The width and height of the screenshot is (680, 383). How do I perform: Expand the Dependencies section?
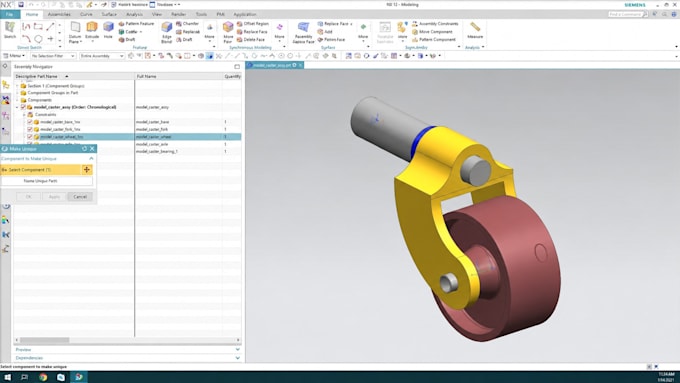tap(237, 358)
